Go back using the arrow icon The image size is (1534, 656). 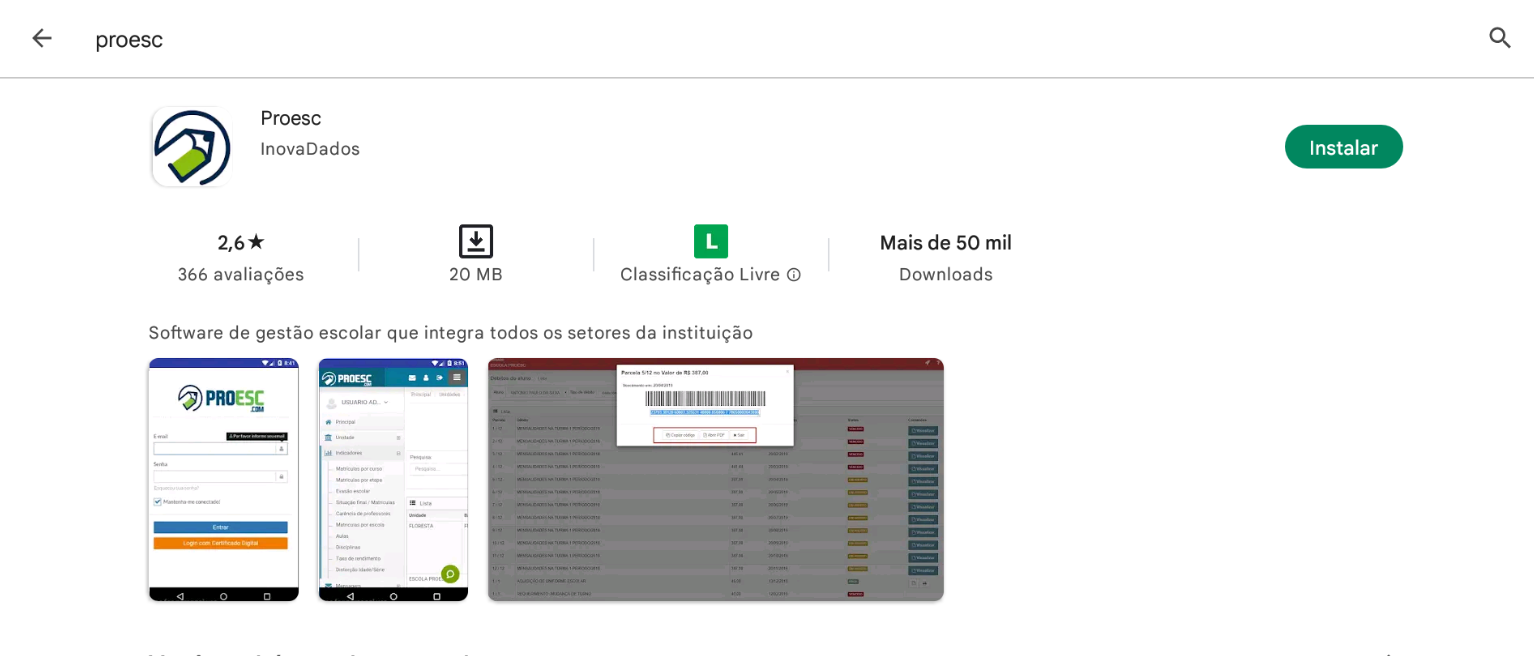(41, 38)
